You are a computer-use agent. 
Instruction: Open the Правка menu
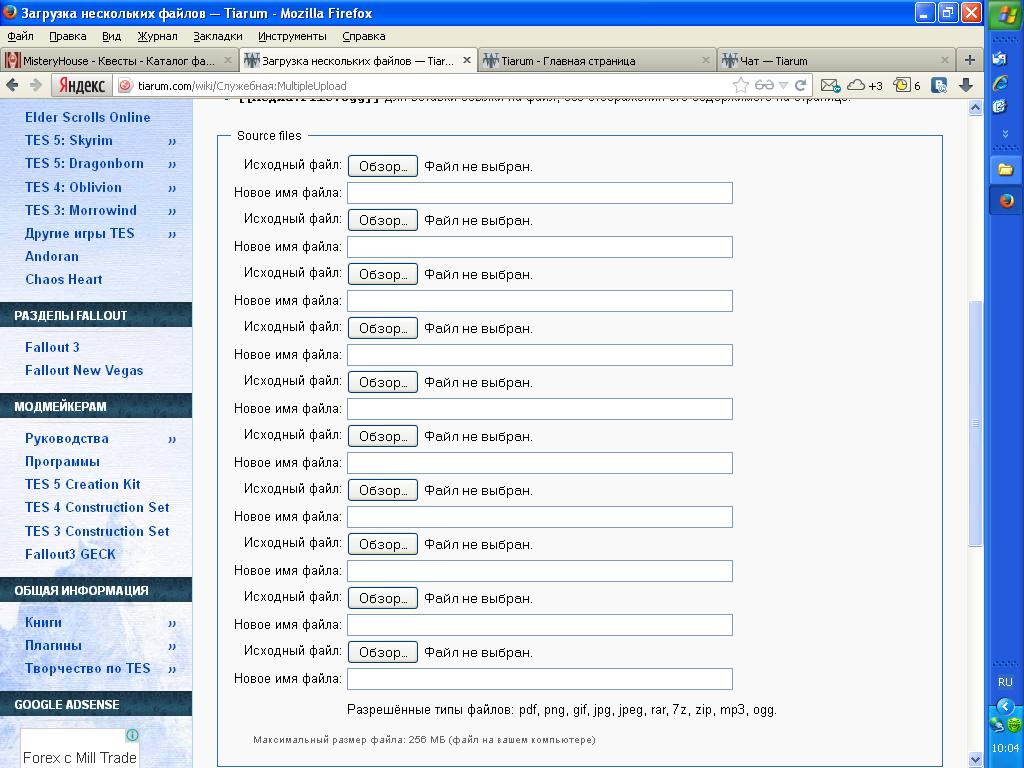[x=67, y=37]
